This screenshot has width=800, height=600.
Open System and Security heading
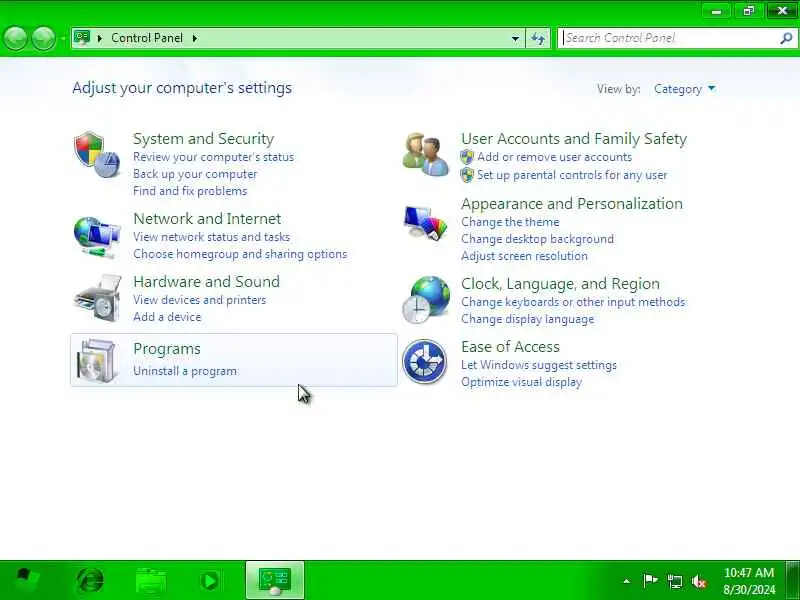[x=204, y=139]
